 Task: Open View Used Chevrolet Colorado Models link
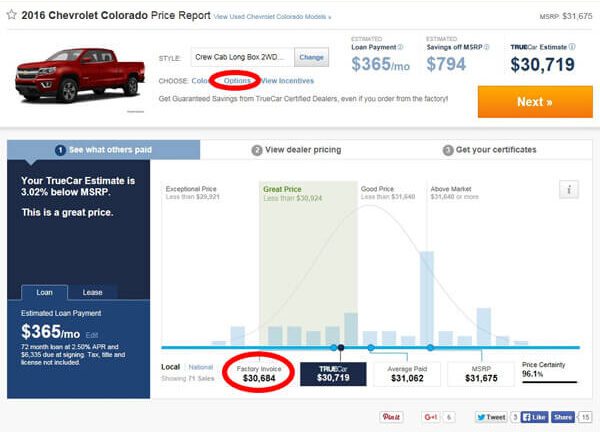[272, 17]
